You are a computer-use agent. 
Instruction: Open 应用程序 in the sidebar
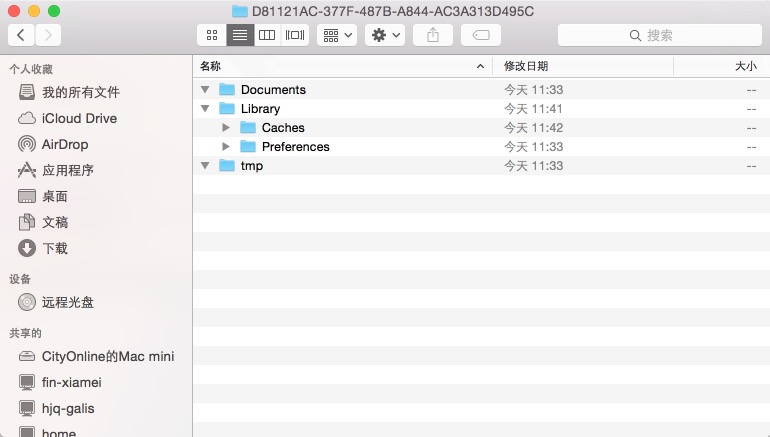96,170
